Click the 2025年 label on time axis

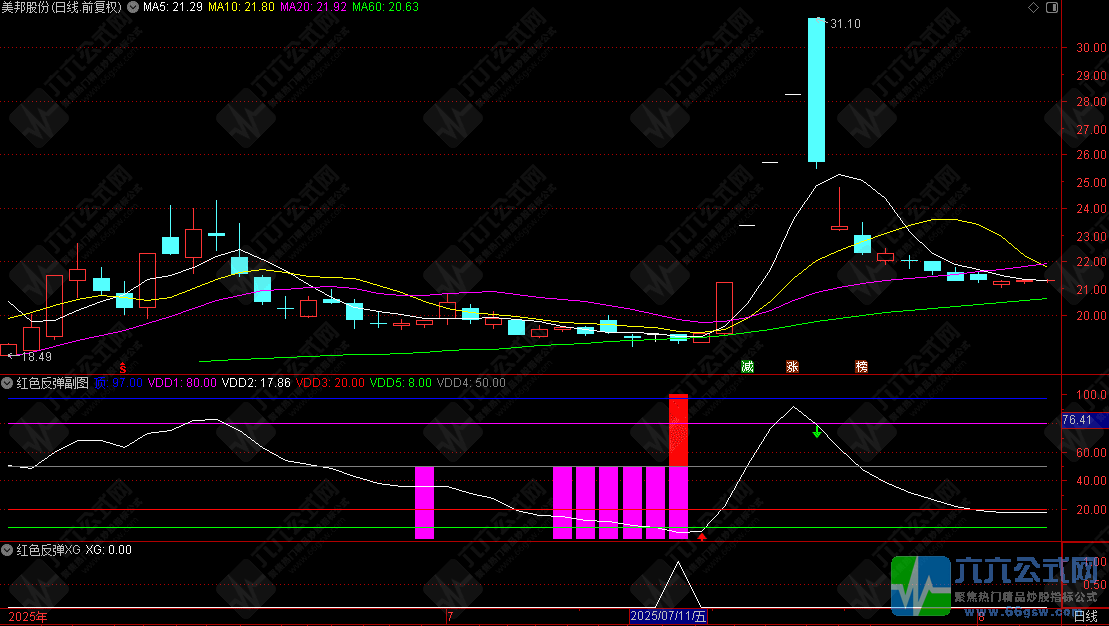tap(28, 617)
